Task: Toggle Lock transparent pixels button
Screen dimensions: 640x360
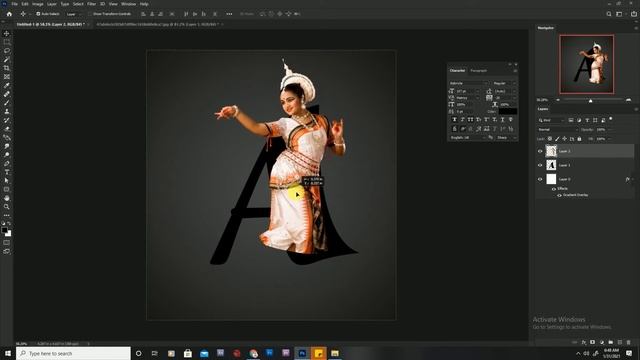Action: click(550, 139)
